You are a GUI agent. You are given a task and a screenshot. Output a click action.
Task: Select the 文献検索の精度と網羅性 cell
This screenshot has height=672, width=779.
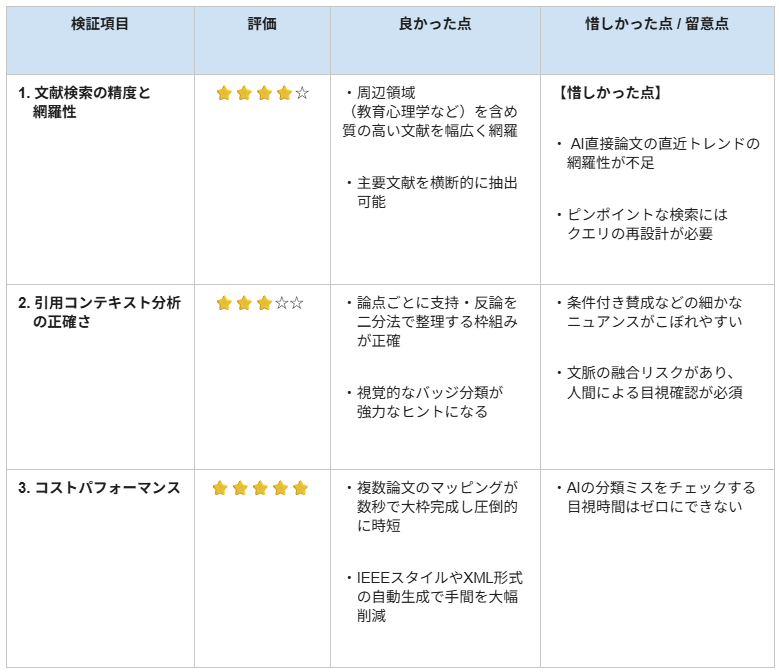100,179
